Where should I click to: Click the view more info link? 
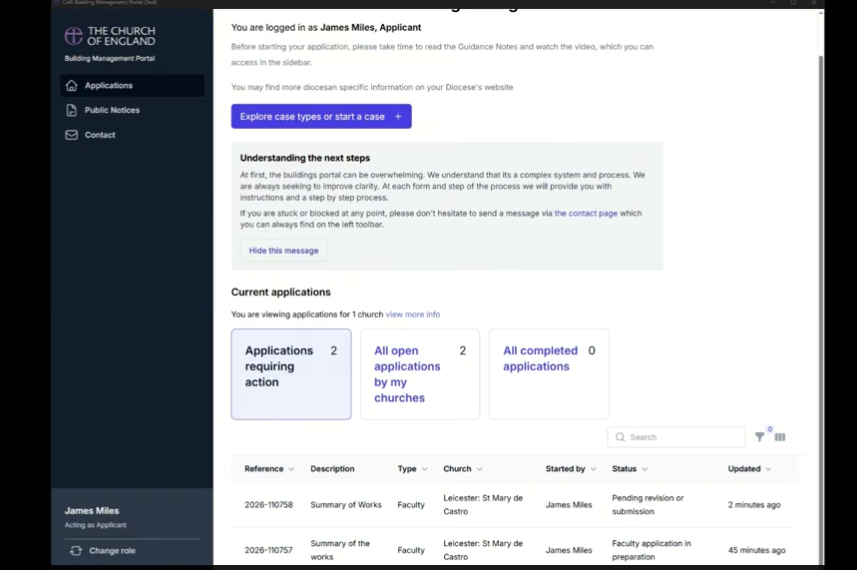pyautogui.click(x=413, y=314)
